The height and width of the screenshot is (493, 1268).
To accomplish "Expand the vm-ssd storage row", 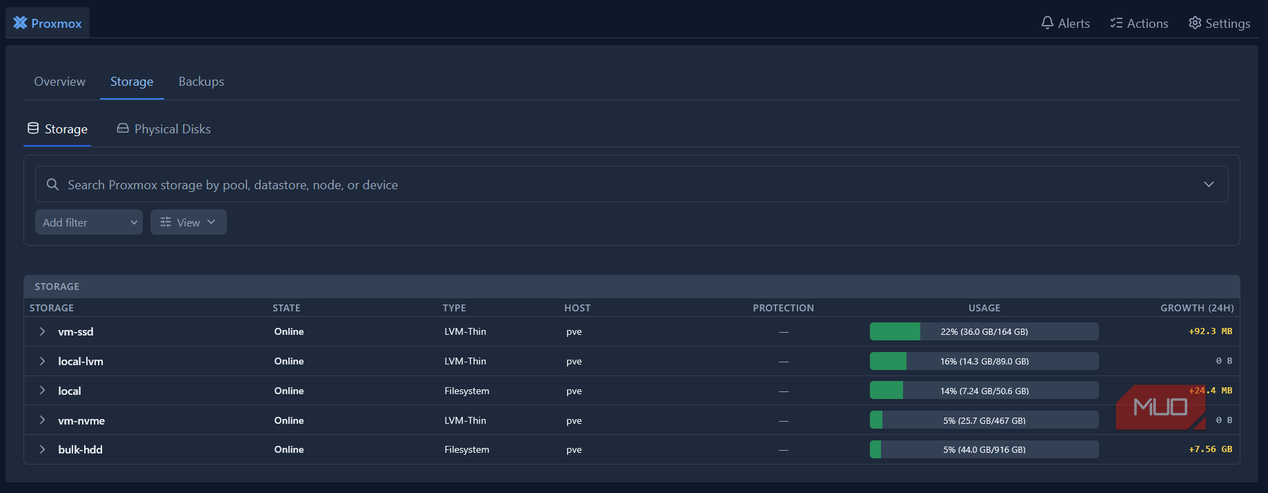I will tap(42, 331).
